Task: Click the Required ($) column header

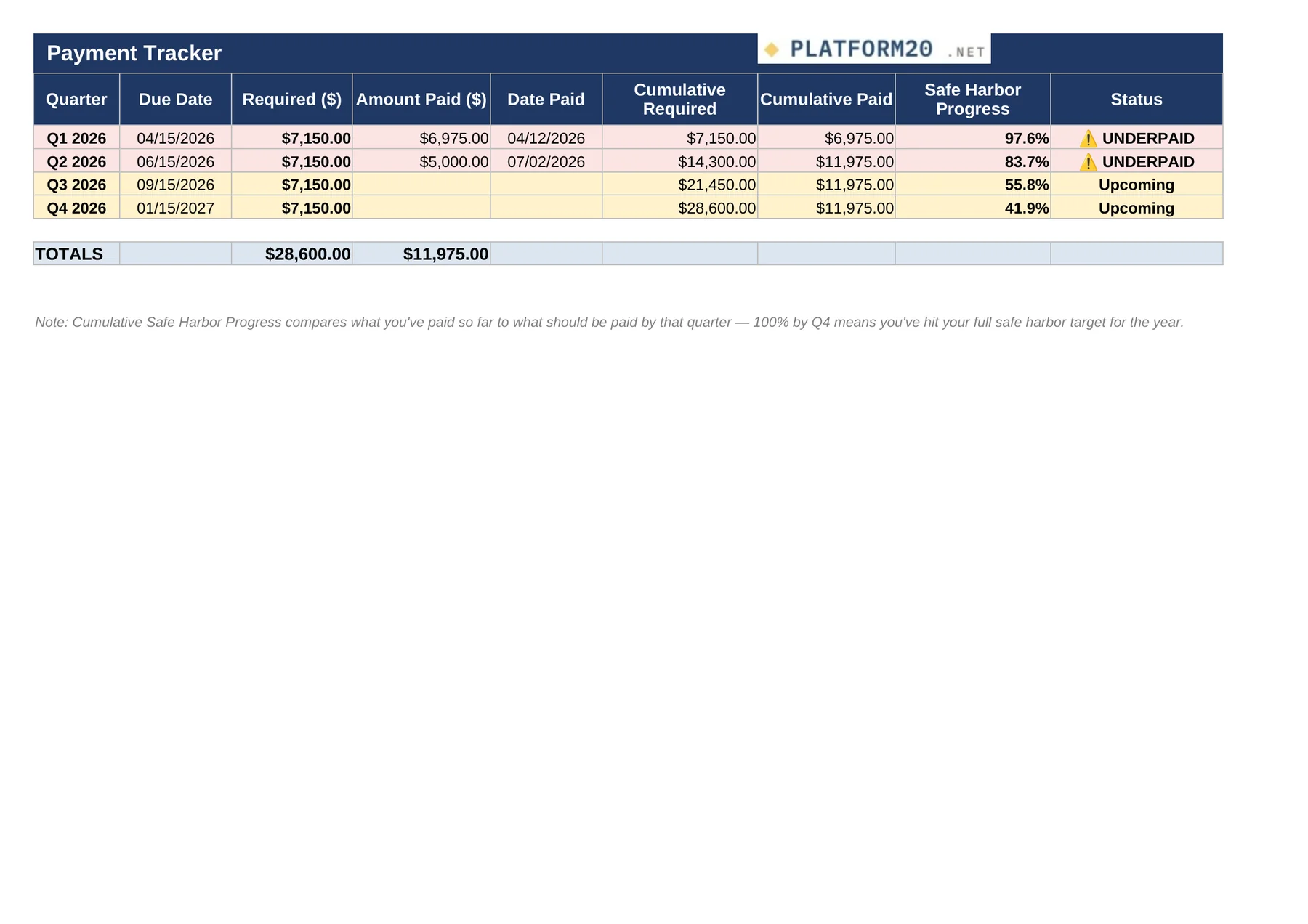Action: coord(291,100)
